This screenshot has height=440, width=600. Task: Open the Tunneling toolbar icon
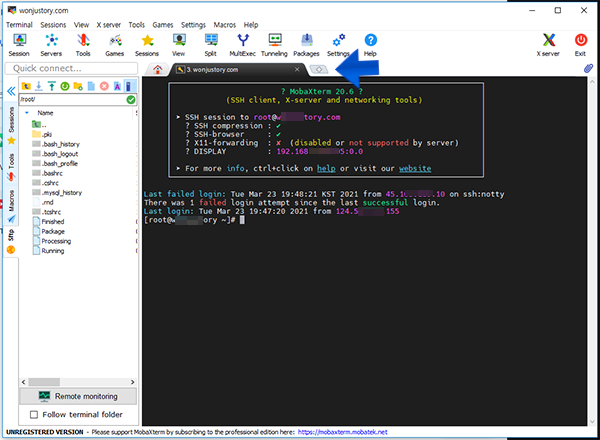pyautogui.click(x=274, y=45)
